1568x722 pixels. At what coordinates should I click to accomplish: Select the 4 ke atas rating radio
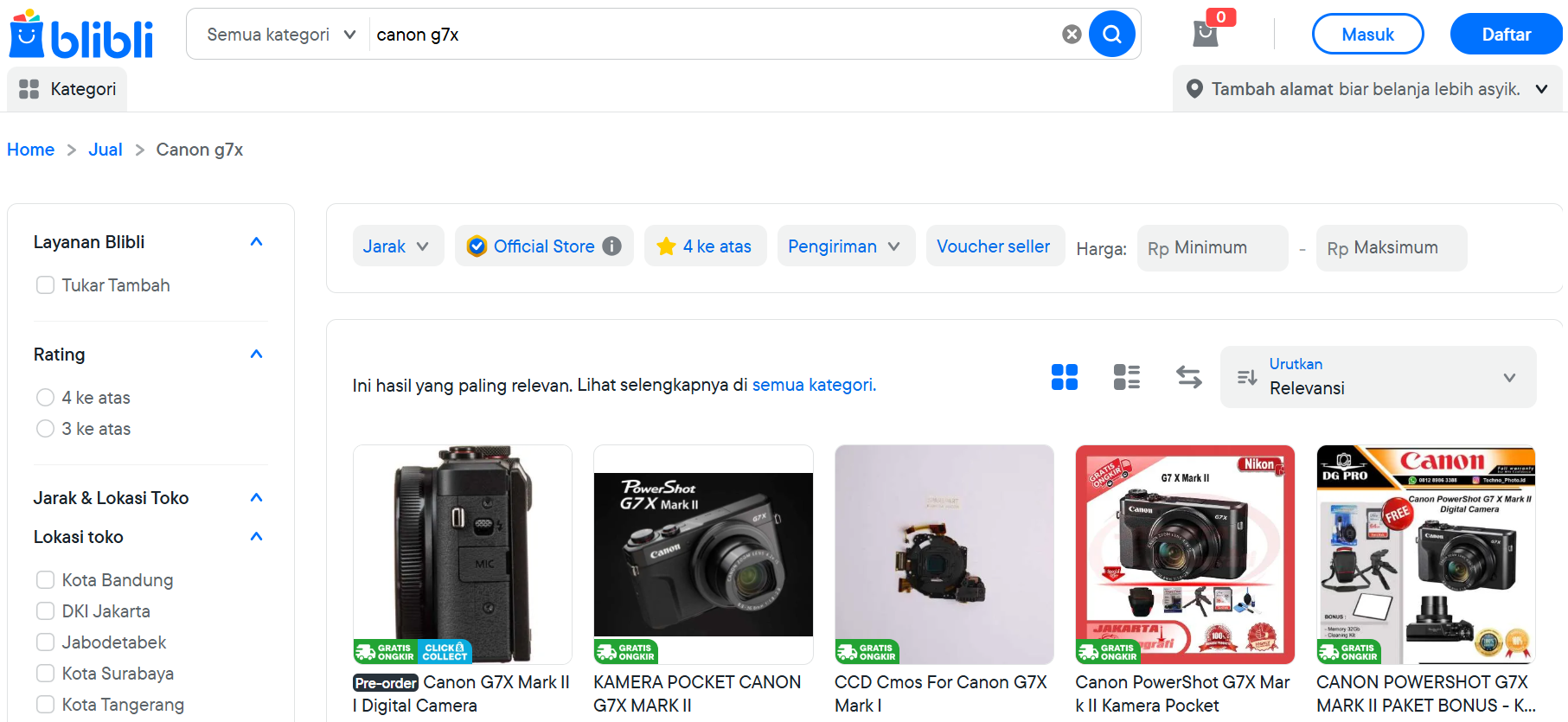[x=46, y=398]
